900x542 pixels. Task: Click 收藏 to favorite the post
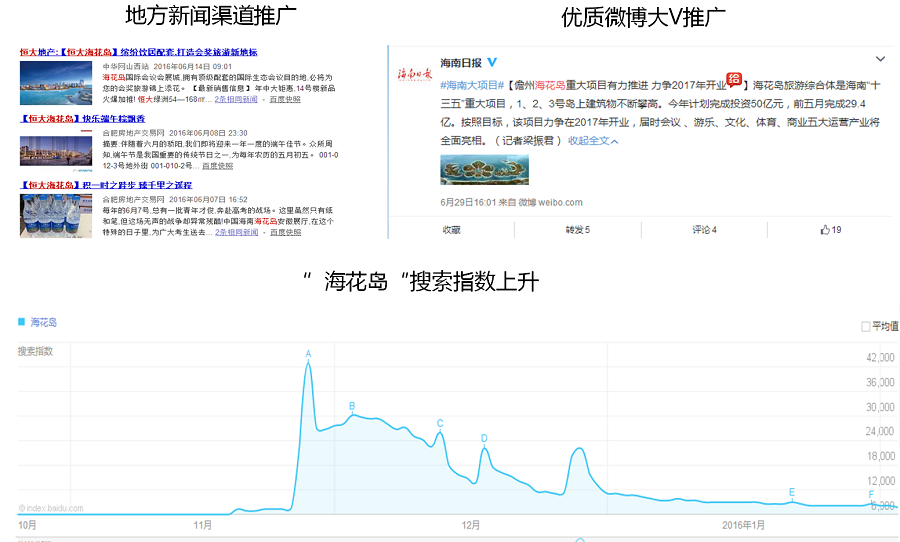(452, 230)
